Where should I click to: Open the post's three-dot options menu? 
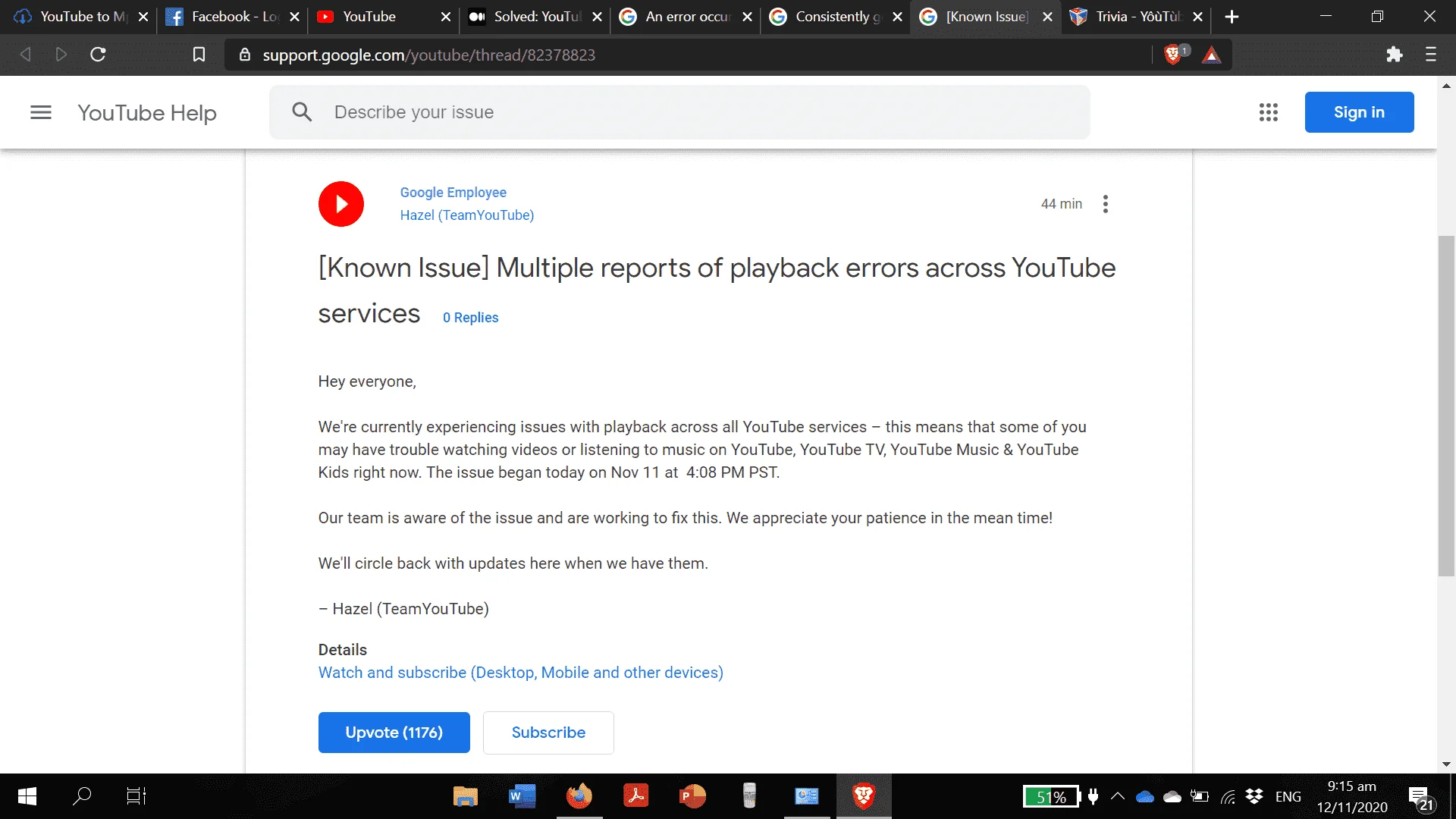1106,204
